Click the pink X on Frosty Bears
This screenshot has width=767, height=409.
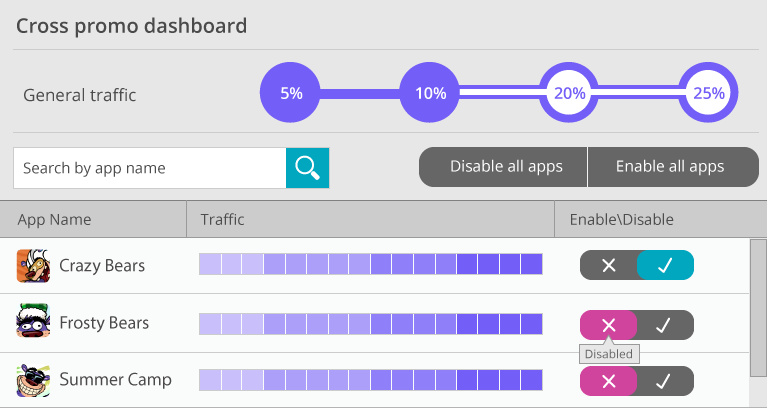pyautogui.click(x=609, y=325)
